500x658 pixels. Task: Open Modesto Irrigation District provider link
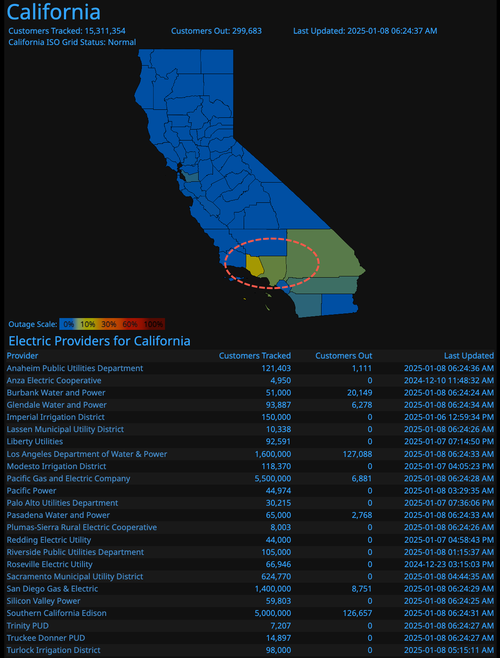56,466
